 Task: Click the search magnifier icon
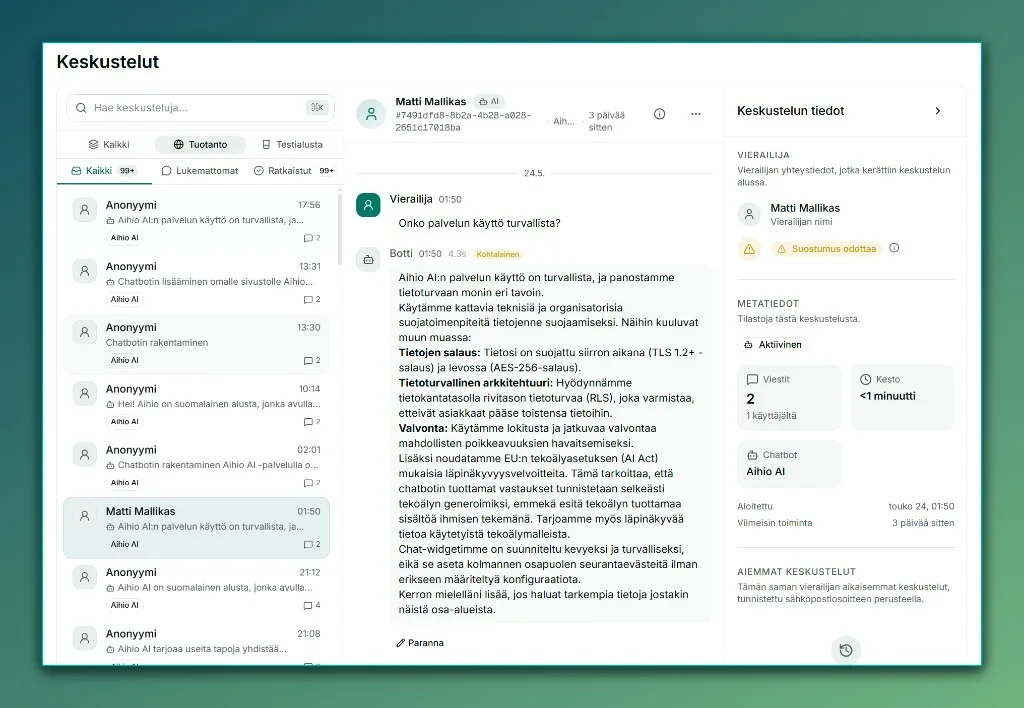point(81,108)
